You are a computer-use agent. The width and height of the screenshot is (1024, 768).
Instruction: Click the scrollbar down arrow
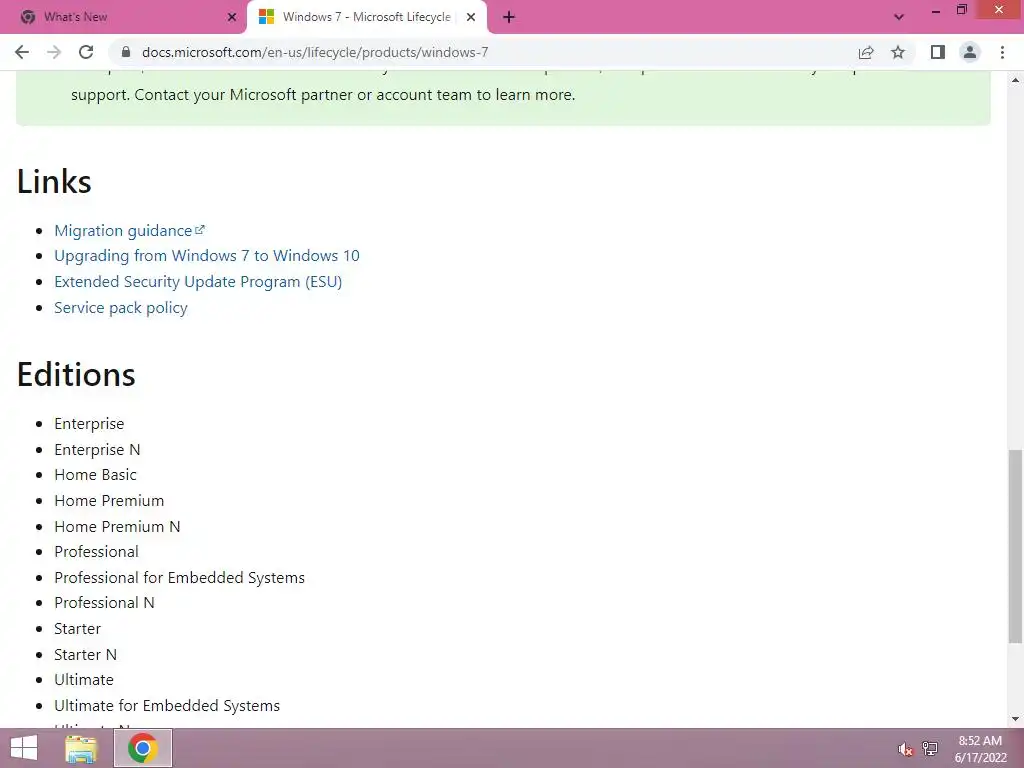(1015, 719)
